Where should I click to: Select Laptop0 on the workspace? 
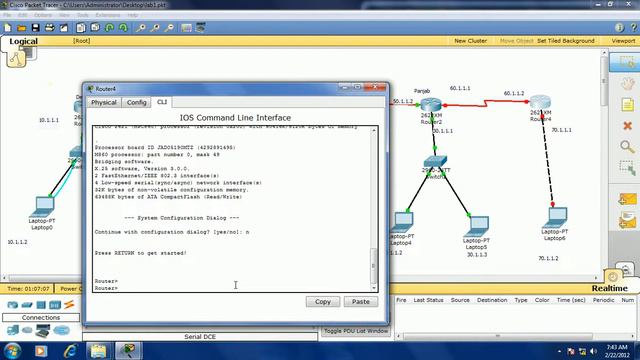[x=42, y=207]
